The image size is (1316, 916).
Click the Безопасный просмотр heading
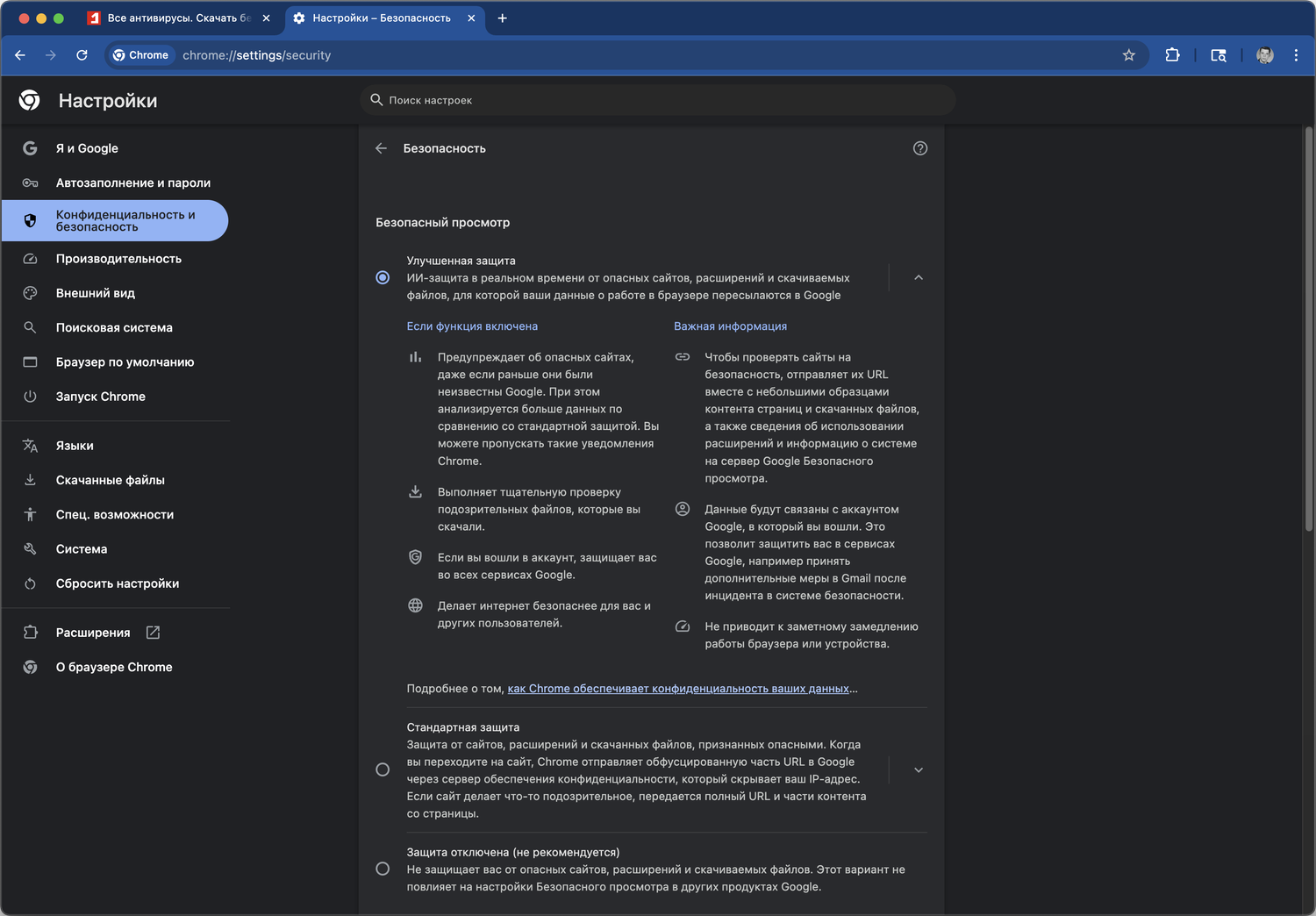pyautogui.click(x=443, y=223)
